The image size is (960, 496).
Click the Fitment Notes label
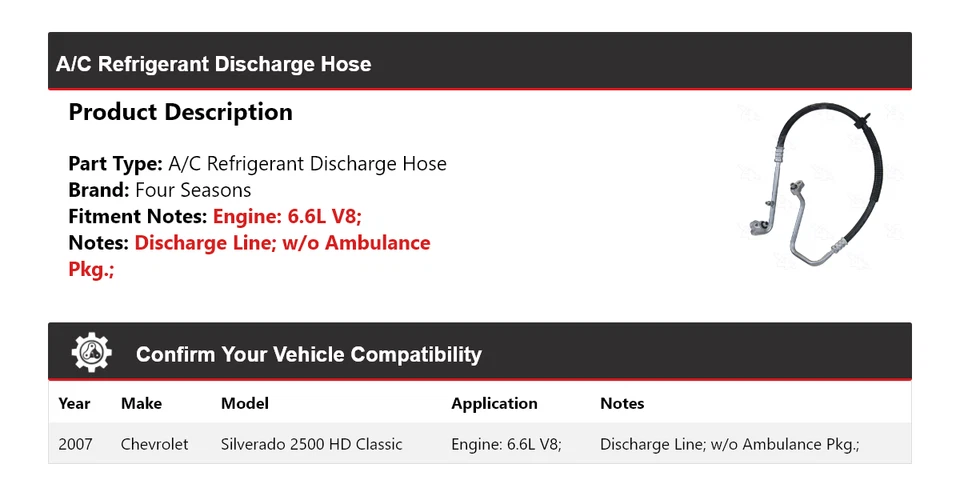137,216
